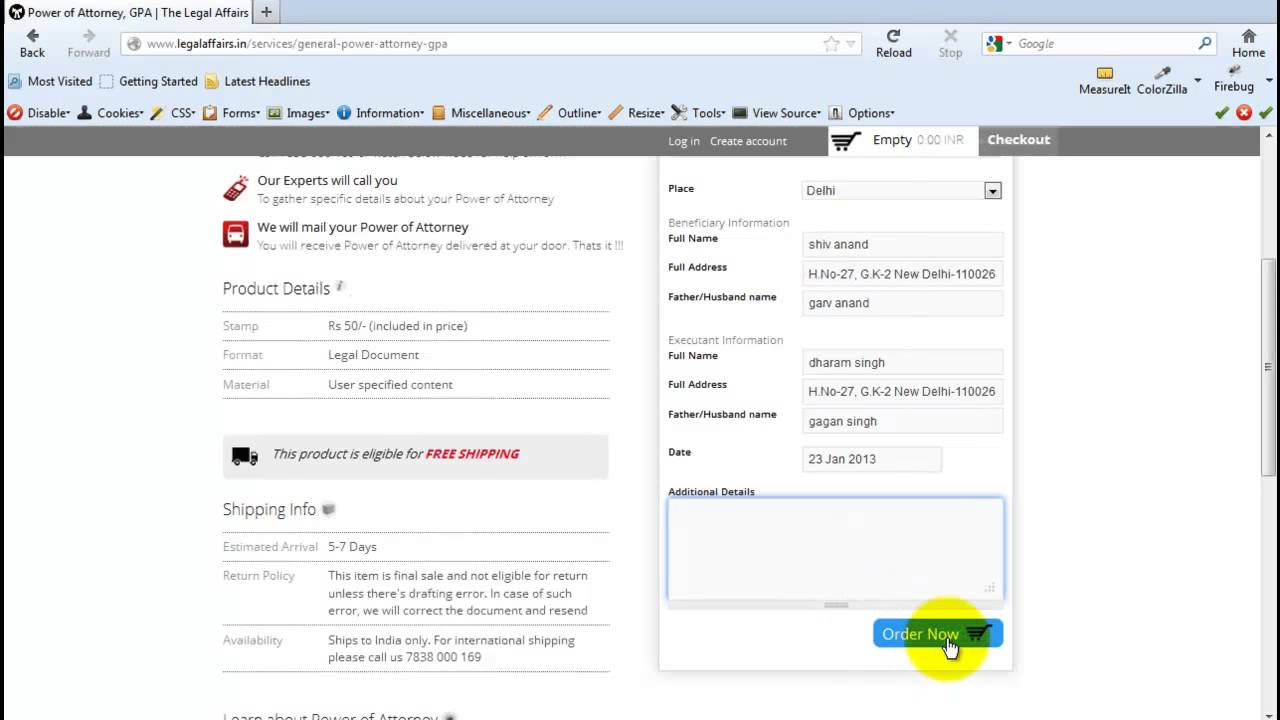Open the Disable developer menu

click(38, 113)
